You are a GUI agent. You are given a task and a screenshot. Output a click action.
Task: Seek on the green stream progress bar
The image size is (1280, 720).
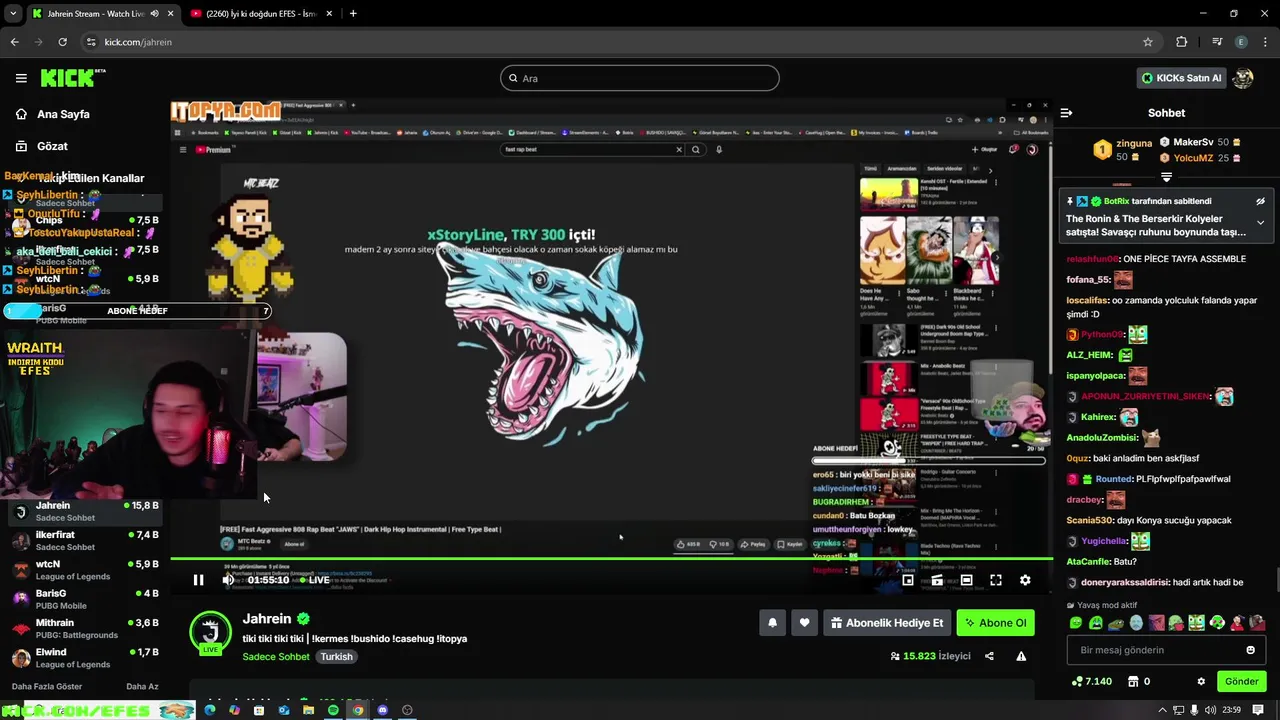611,559
